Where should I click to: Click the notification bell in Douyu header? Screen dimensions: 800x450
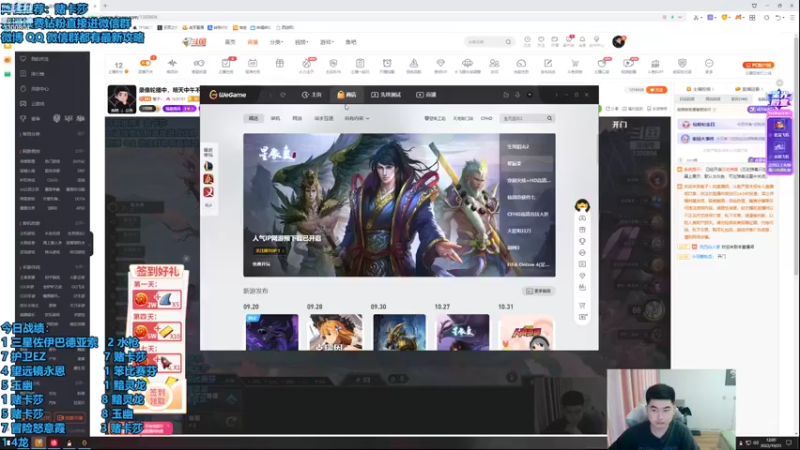click(582, 41)
